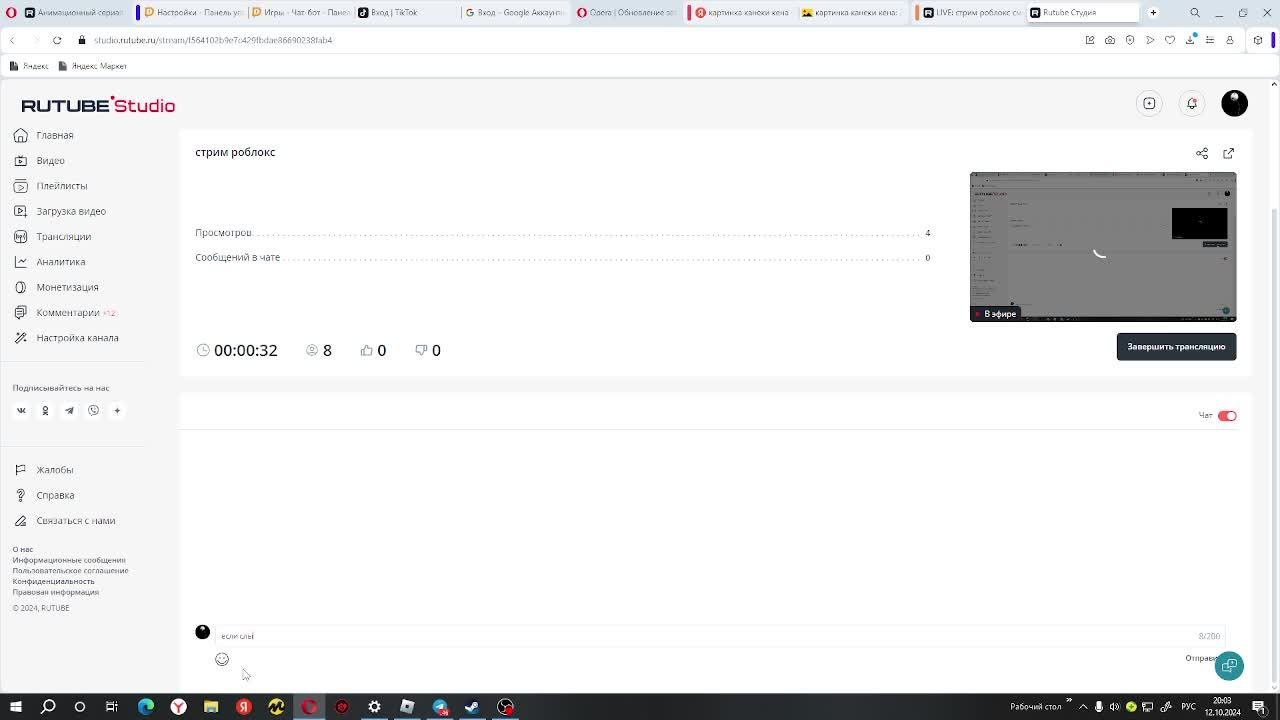
Task: Open Правовая информация link
Action: [x=55, y=592]
